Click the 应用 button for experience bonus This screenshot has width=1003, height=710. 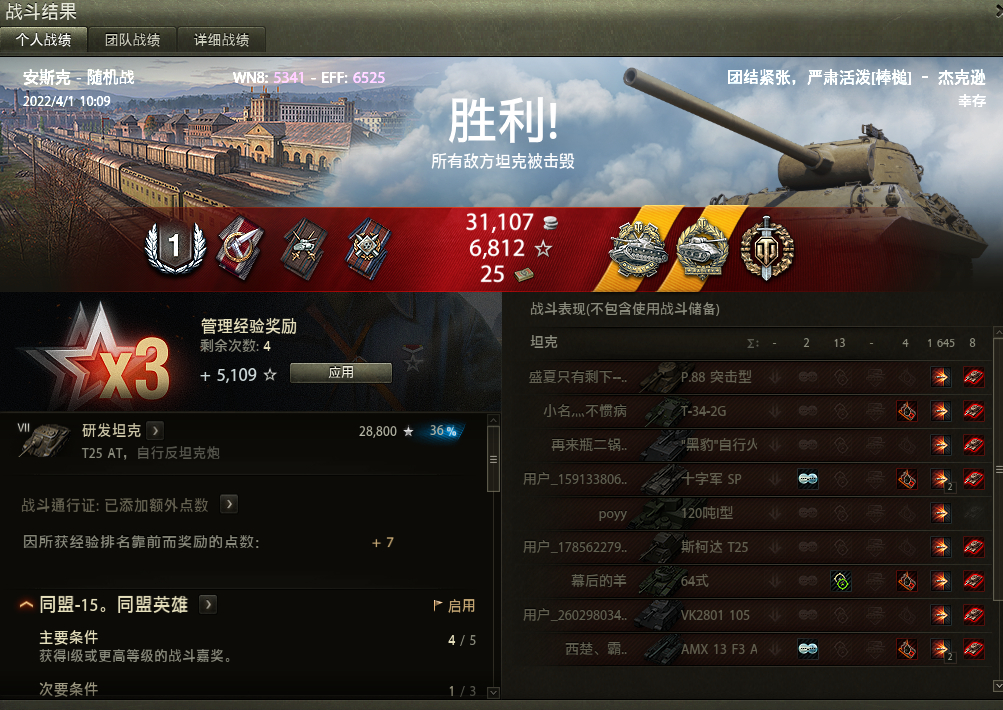coord(341,373)
